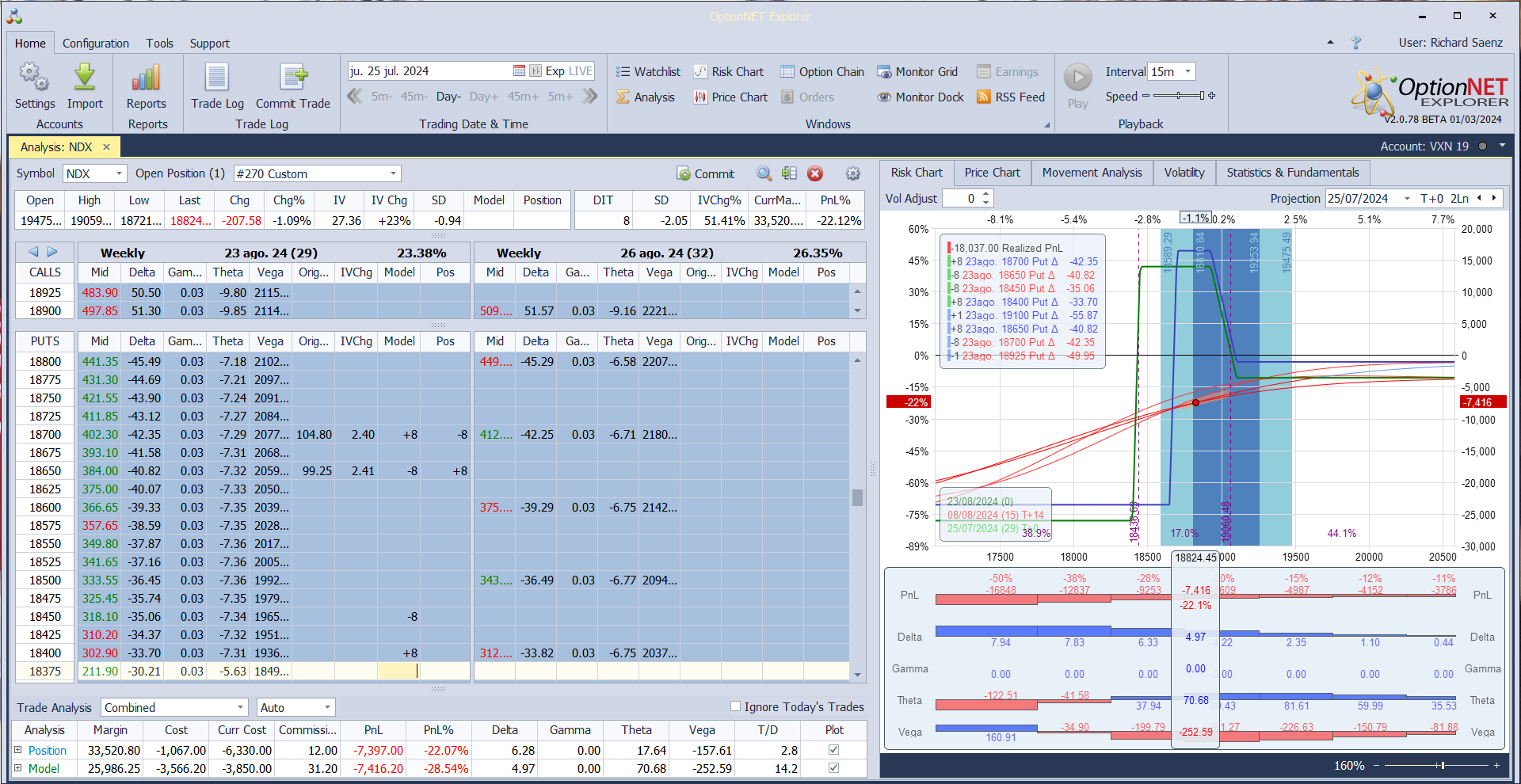Screen dimensions: 1521x784
Task: Open the Projection date dropdown
Action: pyautogui.click(x=1407, y=199)
